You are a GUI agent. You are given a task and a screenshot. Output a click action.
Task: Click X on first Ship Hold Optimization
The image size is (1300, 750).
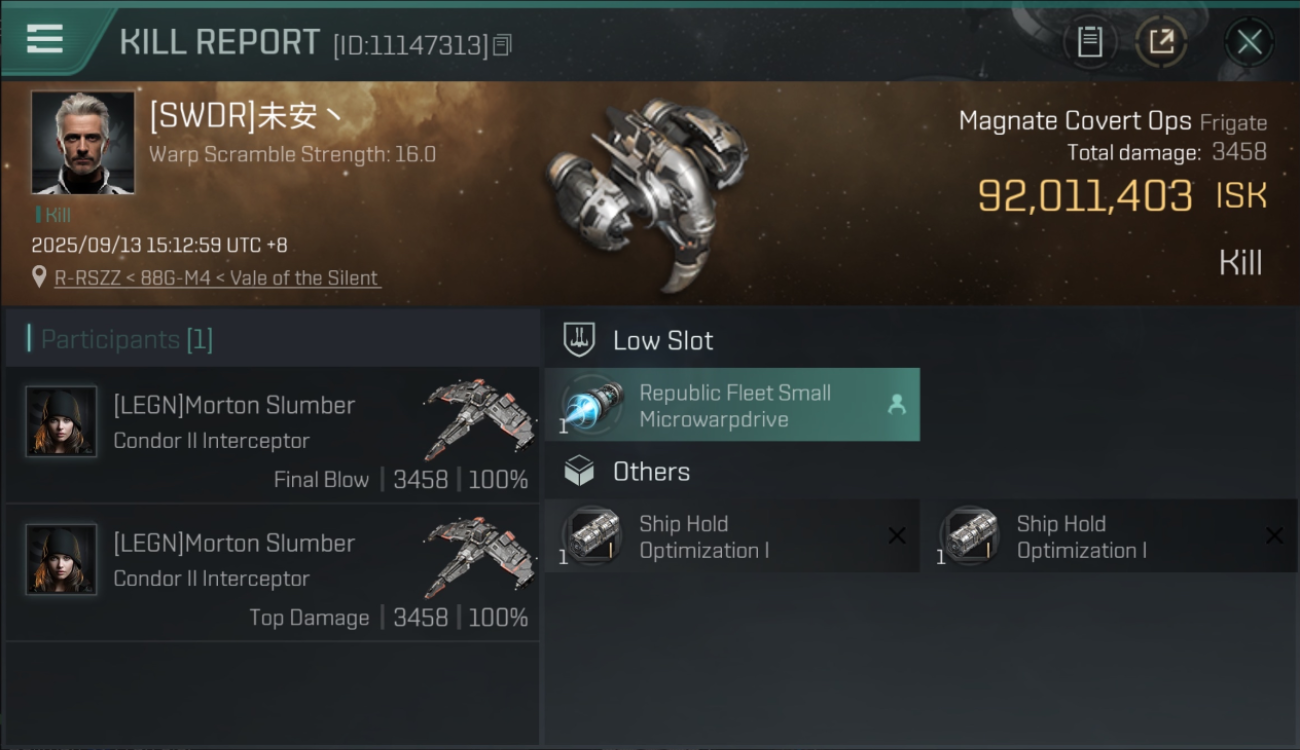point(897,536)
